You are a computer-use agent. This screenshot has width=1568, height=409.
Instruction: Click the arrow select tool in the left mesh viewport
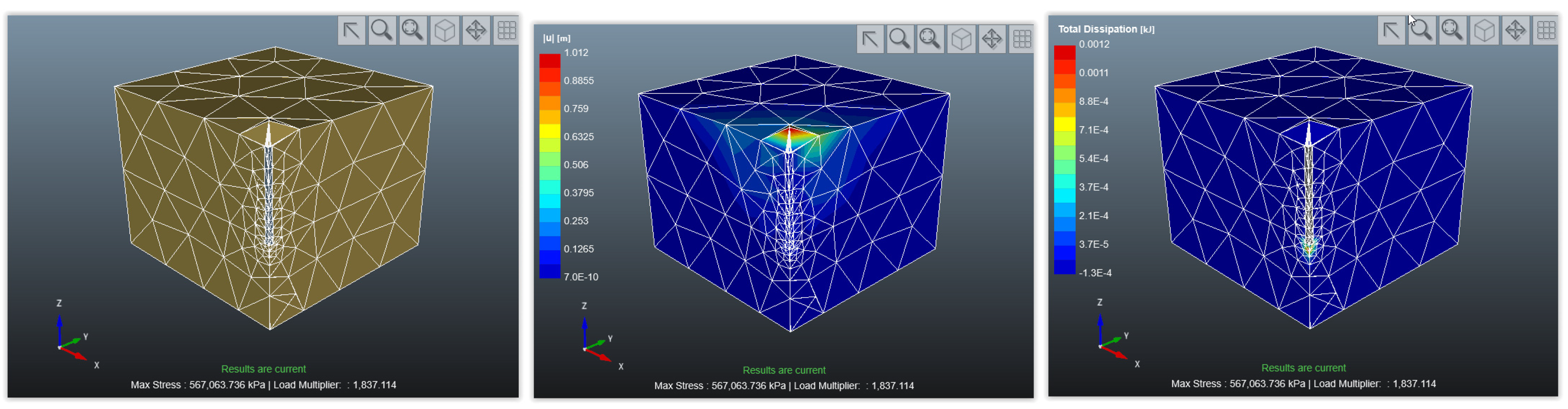tap(351, 31)
